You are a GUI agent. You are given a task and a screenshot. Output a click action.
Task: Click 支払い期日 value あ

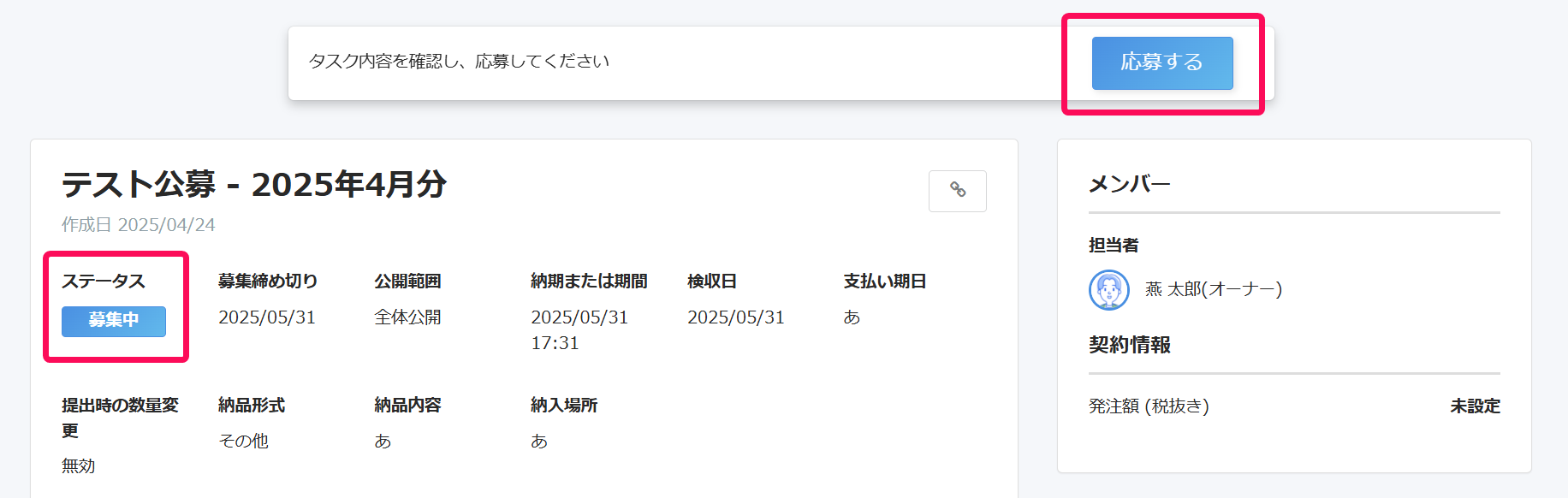point(852,317)
